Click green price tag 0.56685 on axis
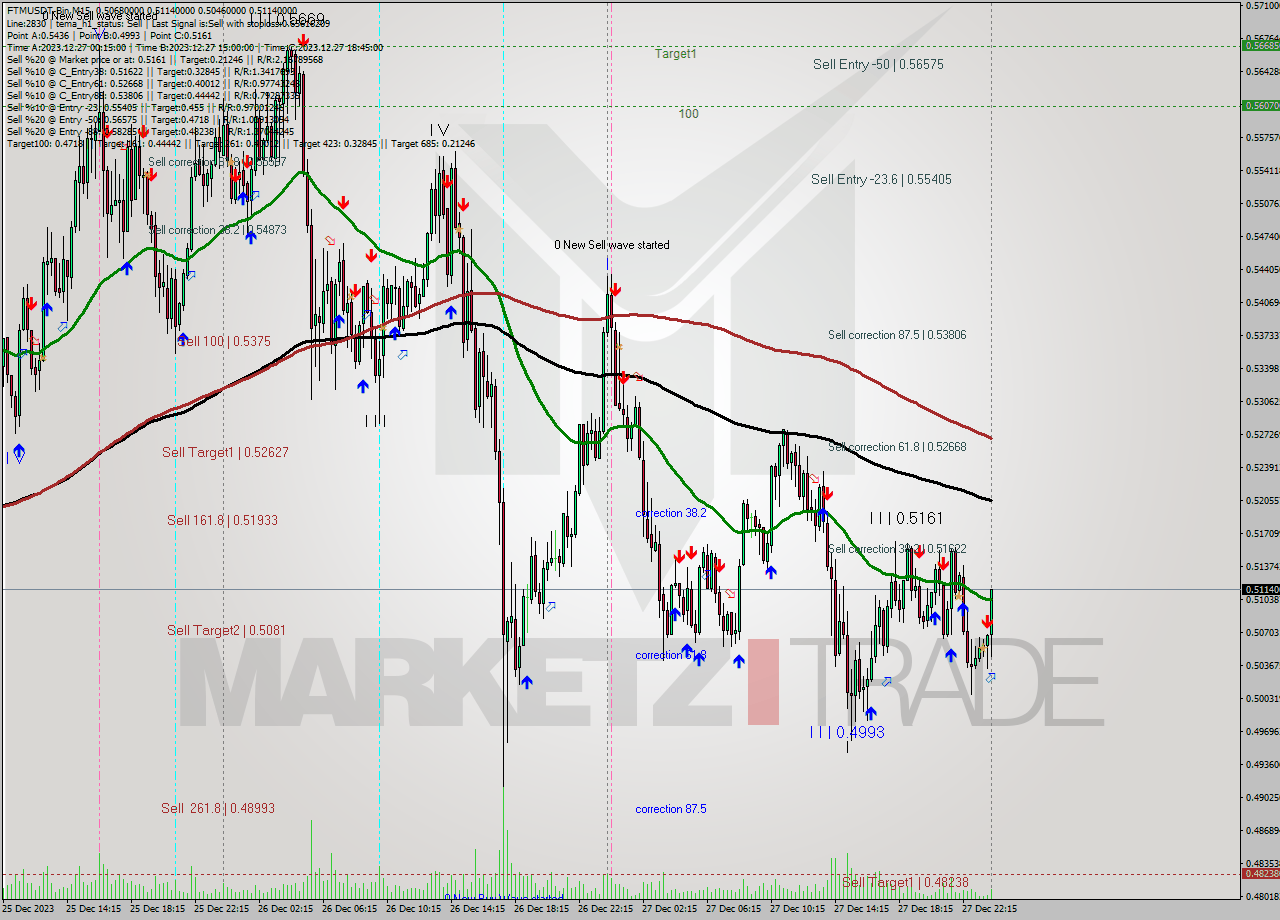1280x920 pixels. pos(1260,45)
